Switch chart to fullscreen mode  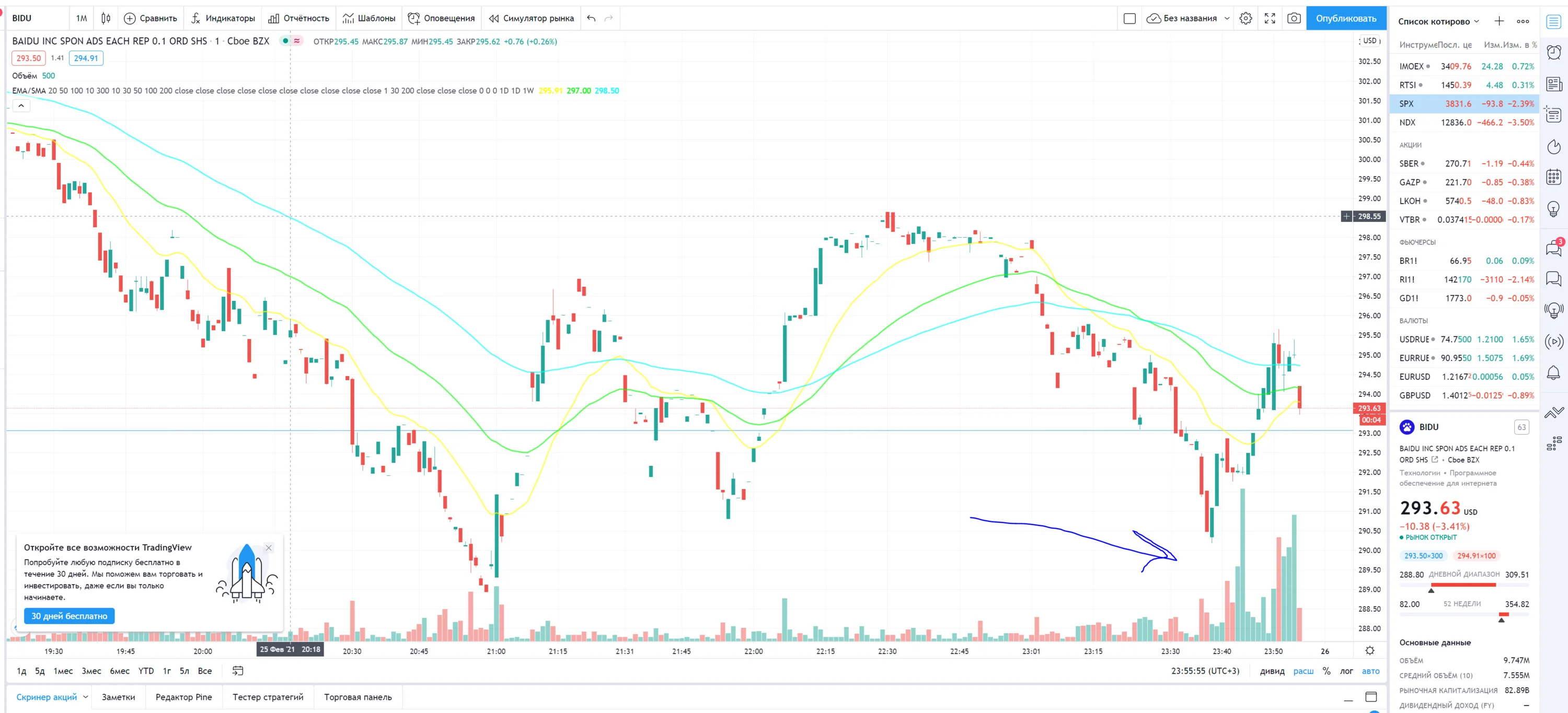(1270, 18)
